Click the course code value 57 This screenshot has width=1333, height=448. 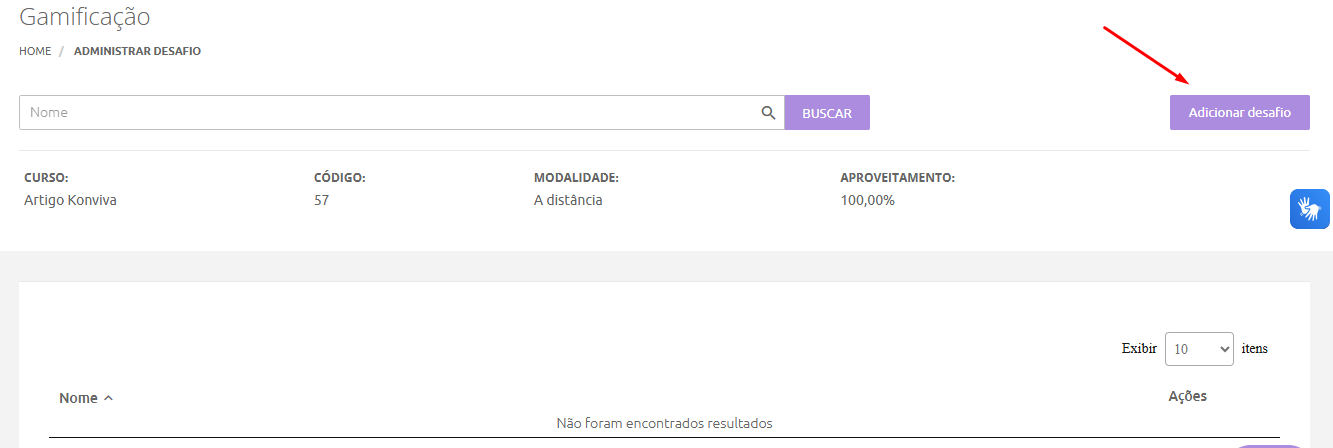click(321, 200)
